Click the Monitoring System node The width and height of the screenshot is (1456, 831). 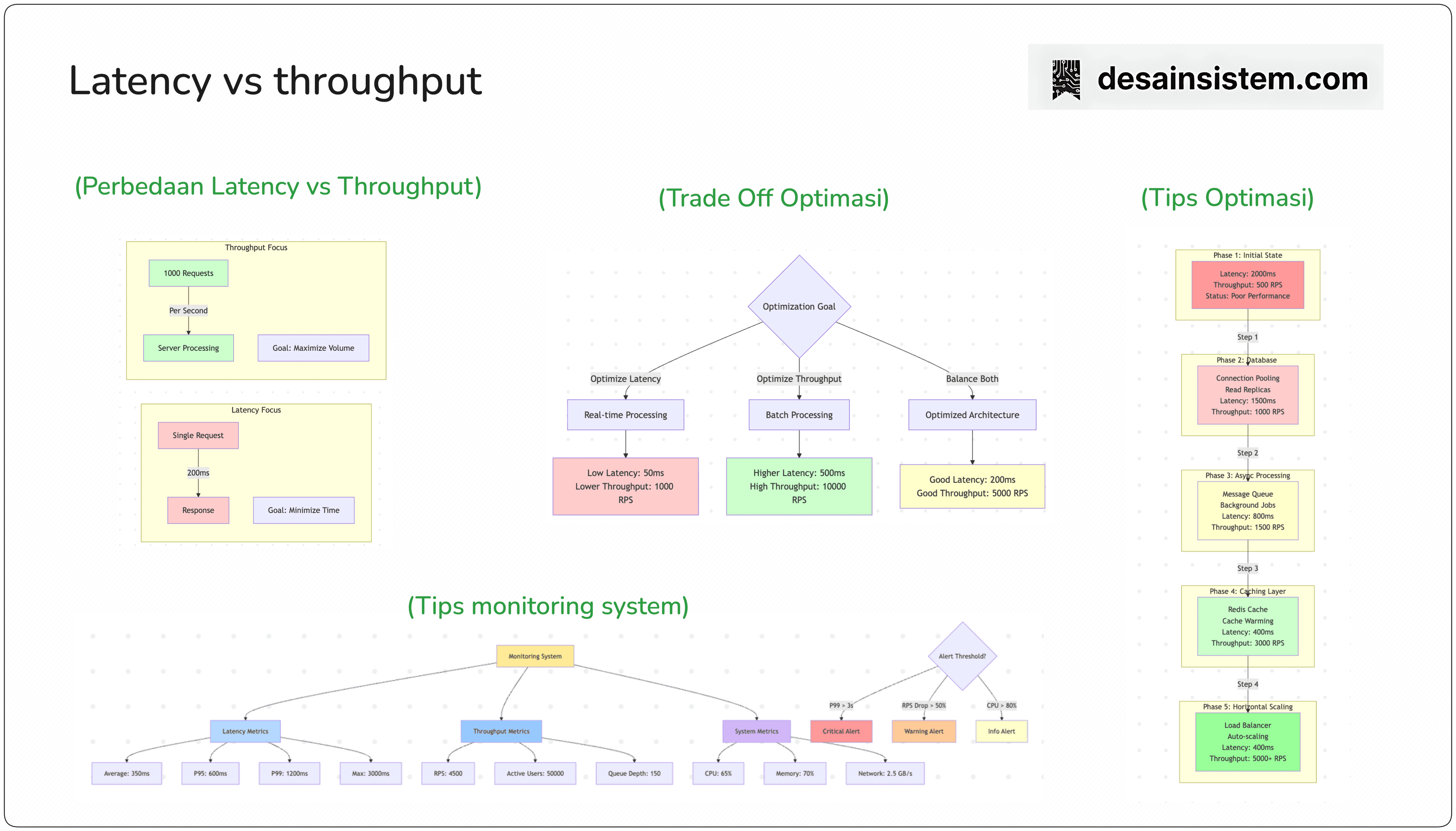535,657
